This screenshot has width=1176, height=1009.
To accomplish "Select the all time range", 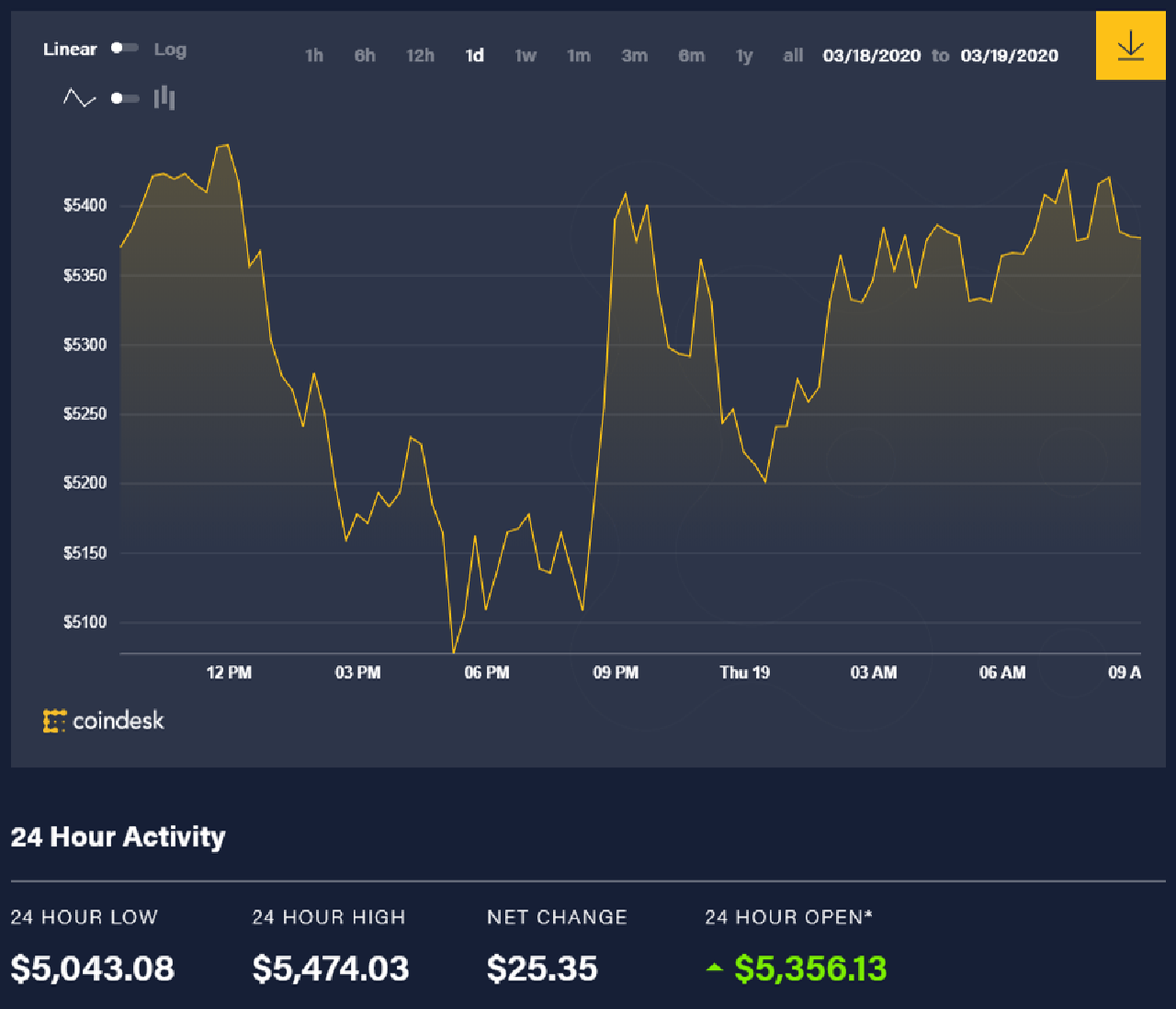I will point(793,56).
